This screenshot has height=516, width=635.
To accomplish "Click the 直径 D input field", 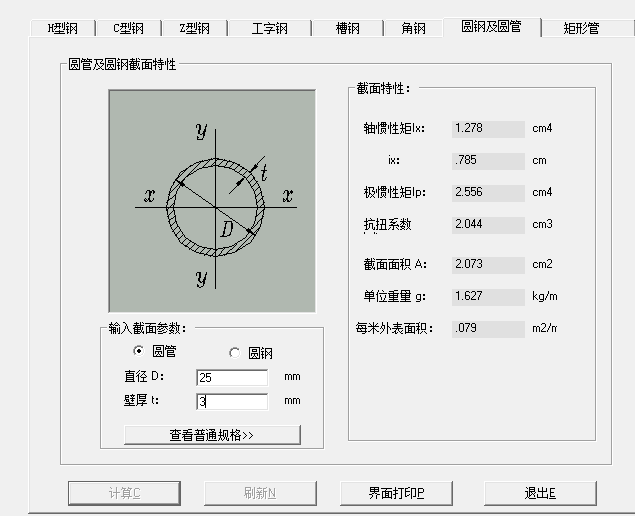I will pos(232,377).
